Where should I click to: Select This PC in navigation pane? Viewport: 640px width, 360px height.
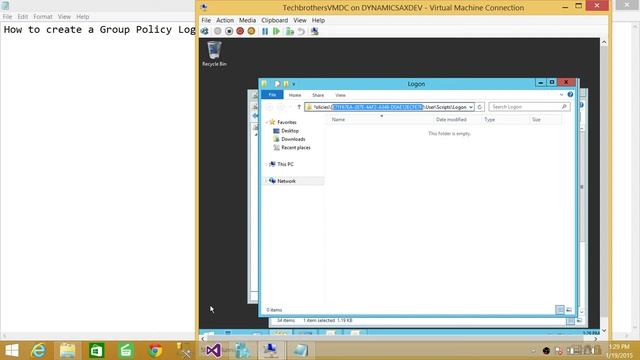[285, 164]
